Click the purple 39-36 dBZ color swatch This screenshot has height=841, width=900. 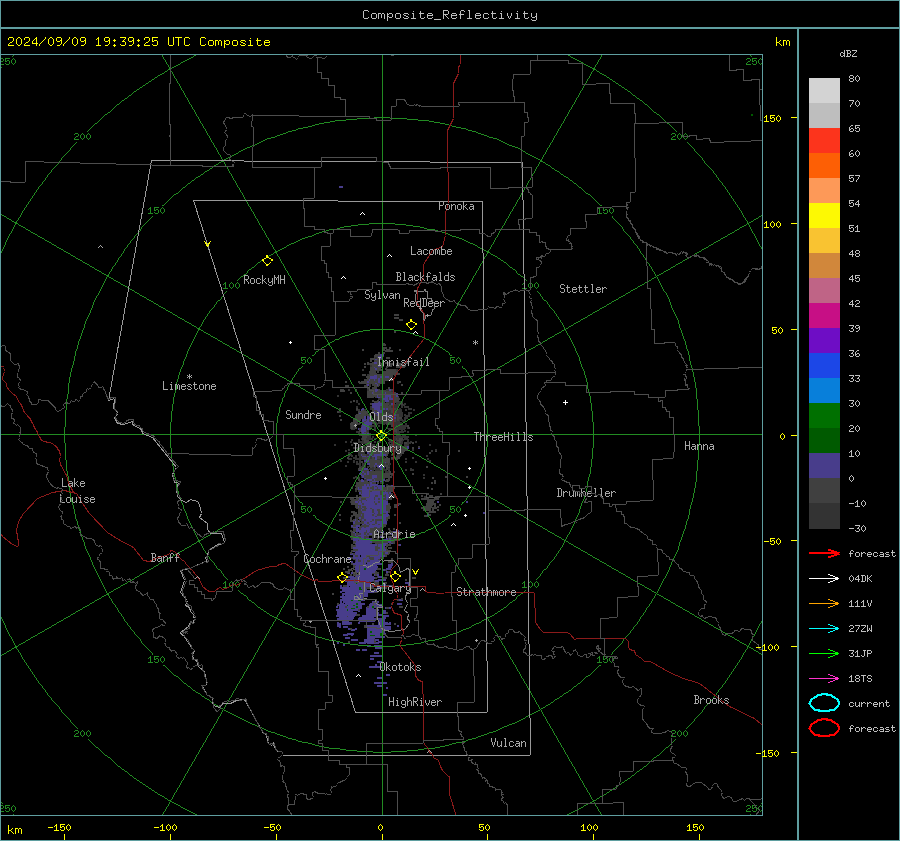tap(824, 340)
